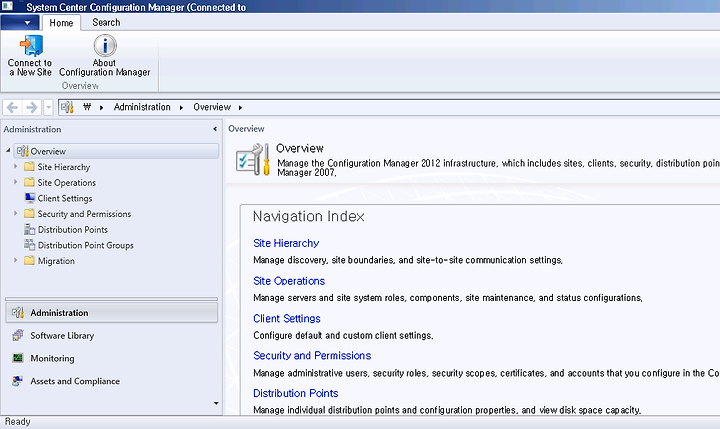Screen dimensions: 720x429
Task: Click the Monitoring workspace icon
Action: coord(18,358)
